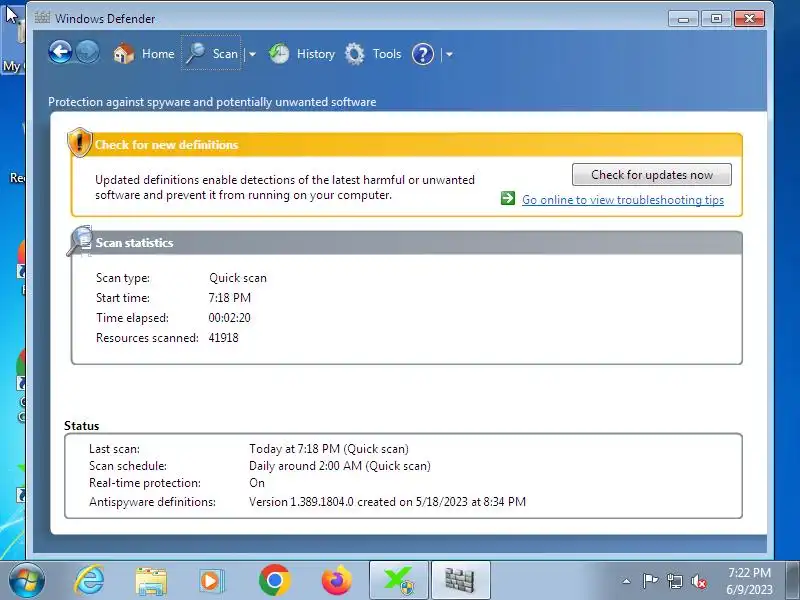
Task: Click the Show desktop strip
Action: tap(793, 581)
